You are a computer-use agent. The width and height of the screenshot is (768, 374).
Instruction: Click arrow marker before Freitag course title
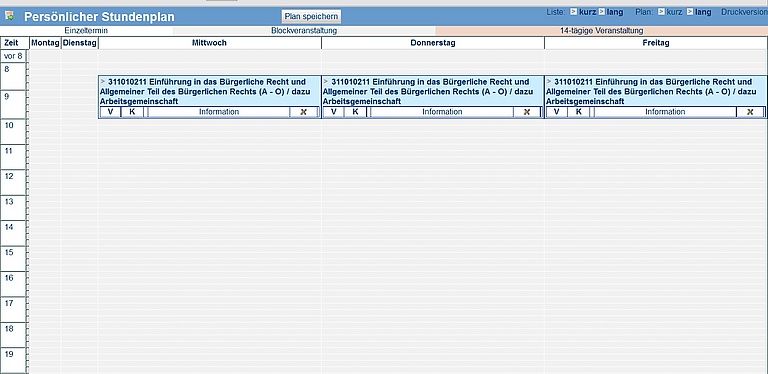pos(550,81)
